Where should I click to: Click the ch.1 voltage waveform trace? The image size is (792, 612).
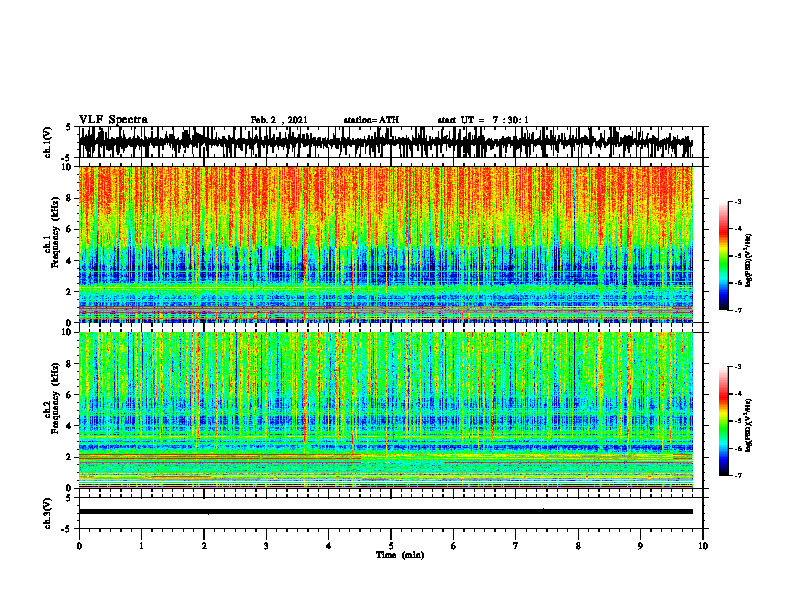click(385, 142)
